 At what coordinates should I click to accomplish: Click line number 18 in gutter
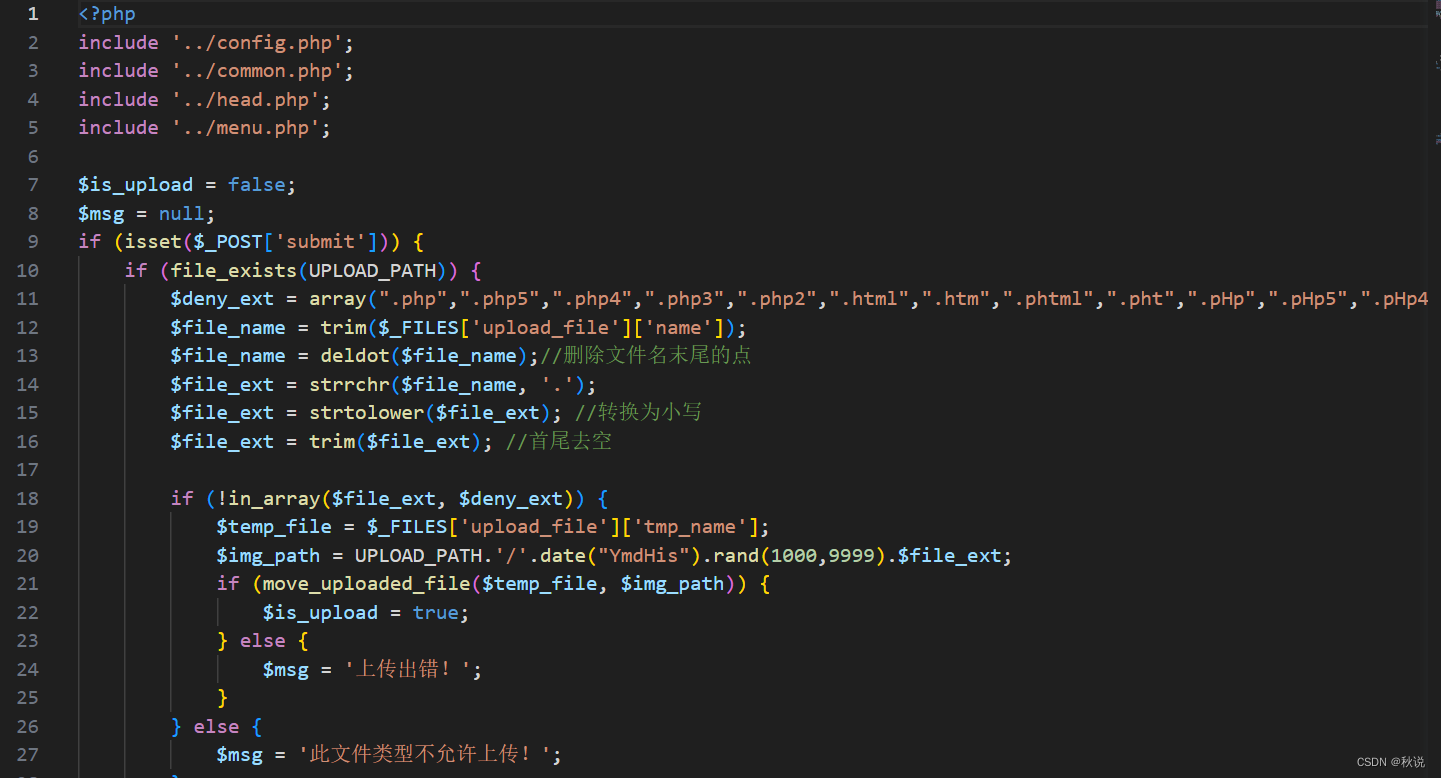click(28, 499)
